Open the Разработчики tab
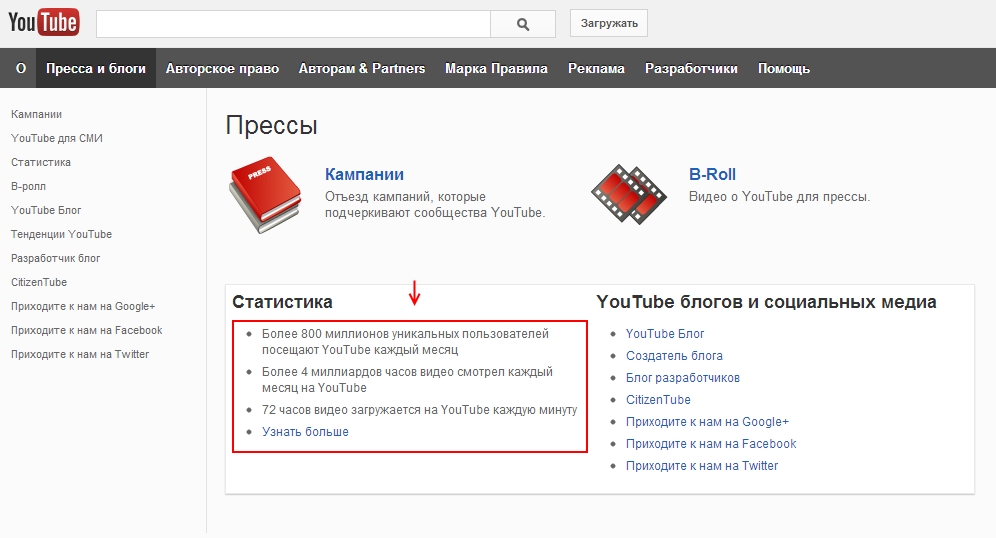The height and width of the screenshot is (538, 996). (x=691, y=68)
